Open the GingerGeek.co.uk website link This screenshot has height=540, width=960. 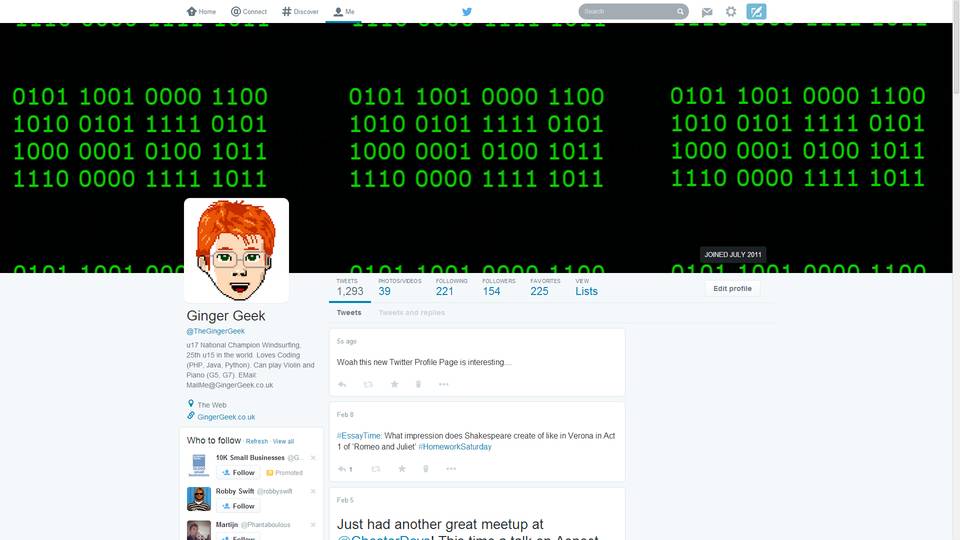pos(226,417)
